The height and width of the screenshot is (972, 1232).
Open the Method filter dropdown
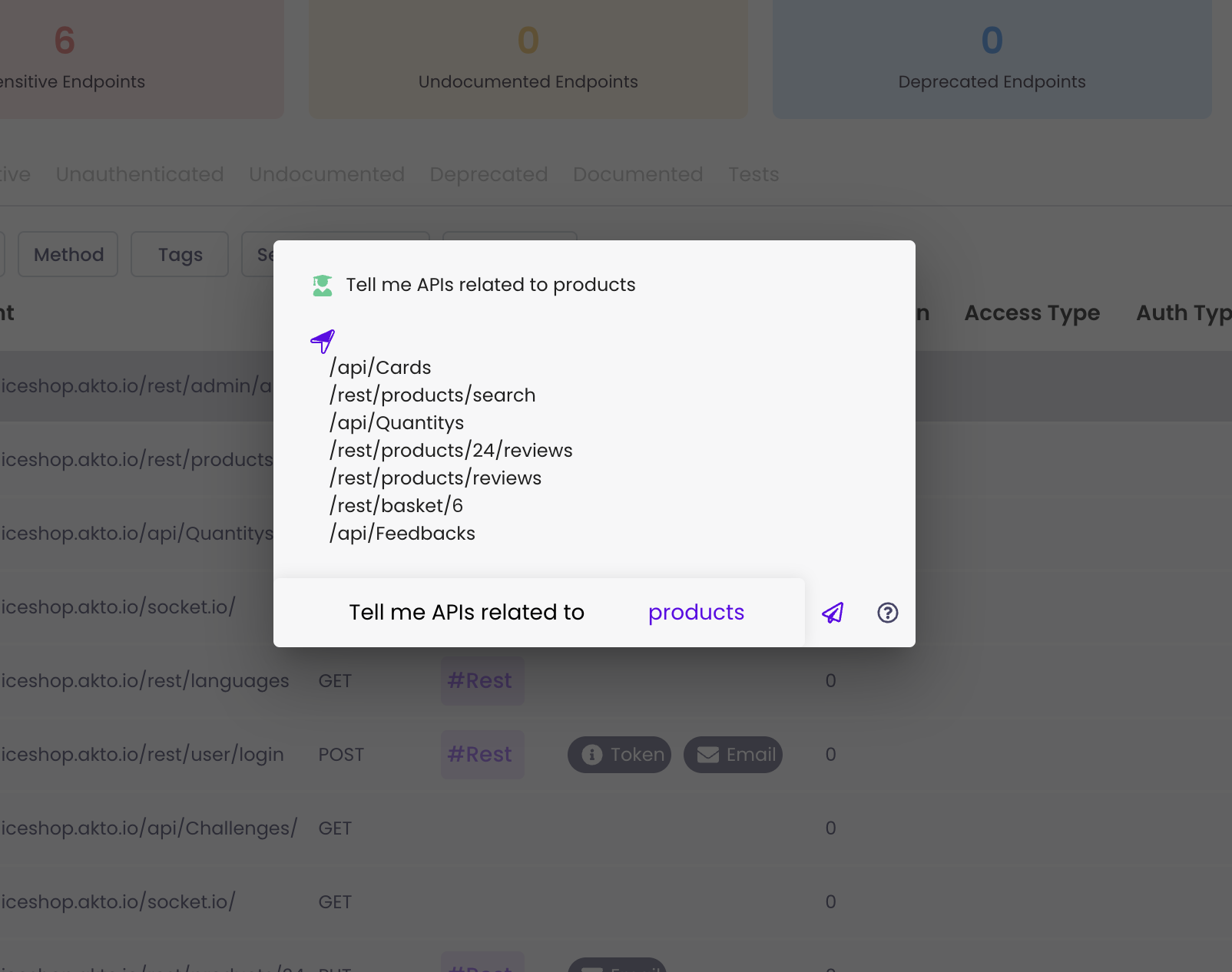68,254
